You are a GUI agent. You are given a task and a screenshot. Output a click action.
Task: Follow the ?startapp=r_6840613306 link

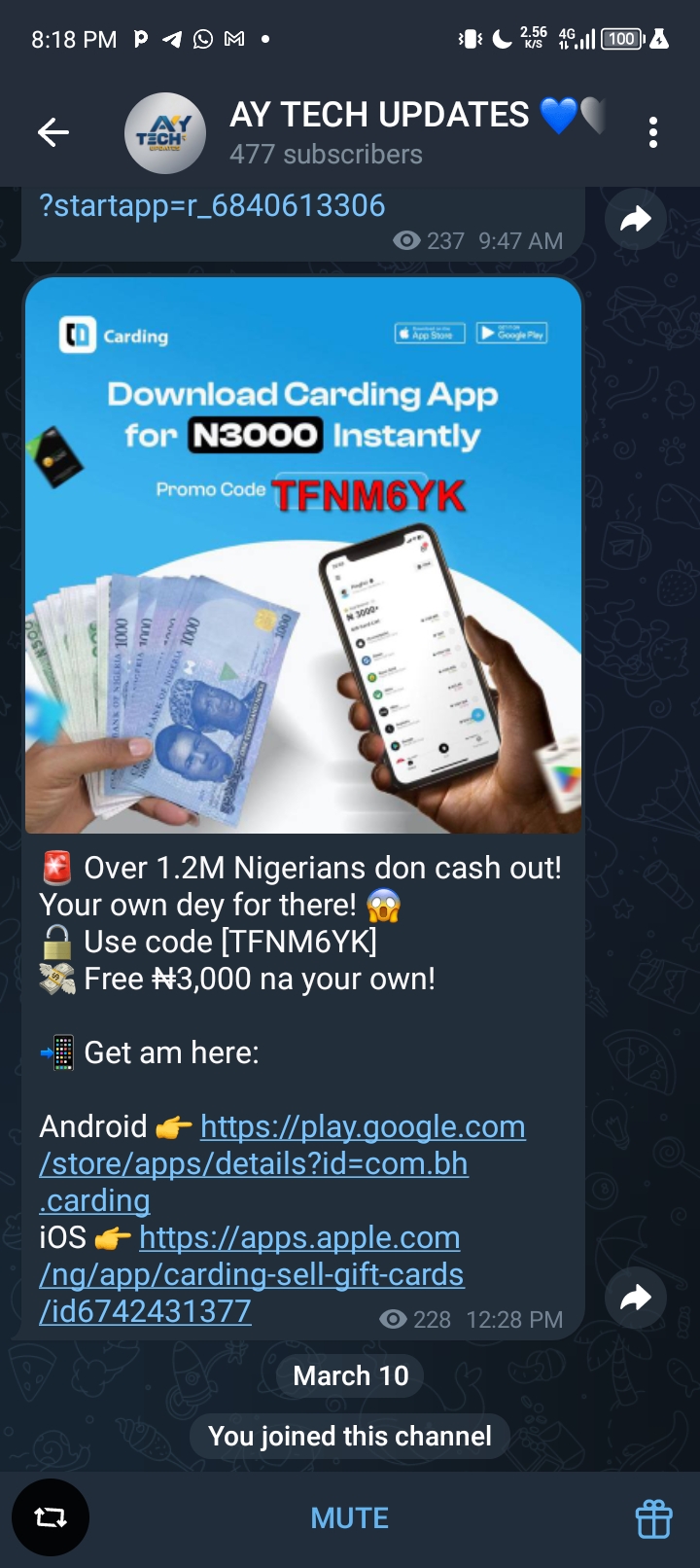(212, 205)
